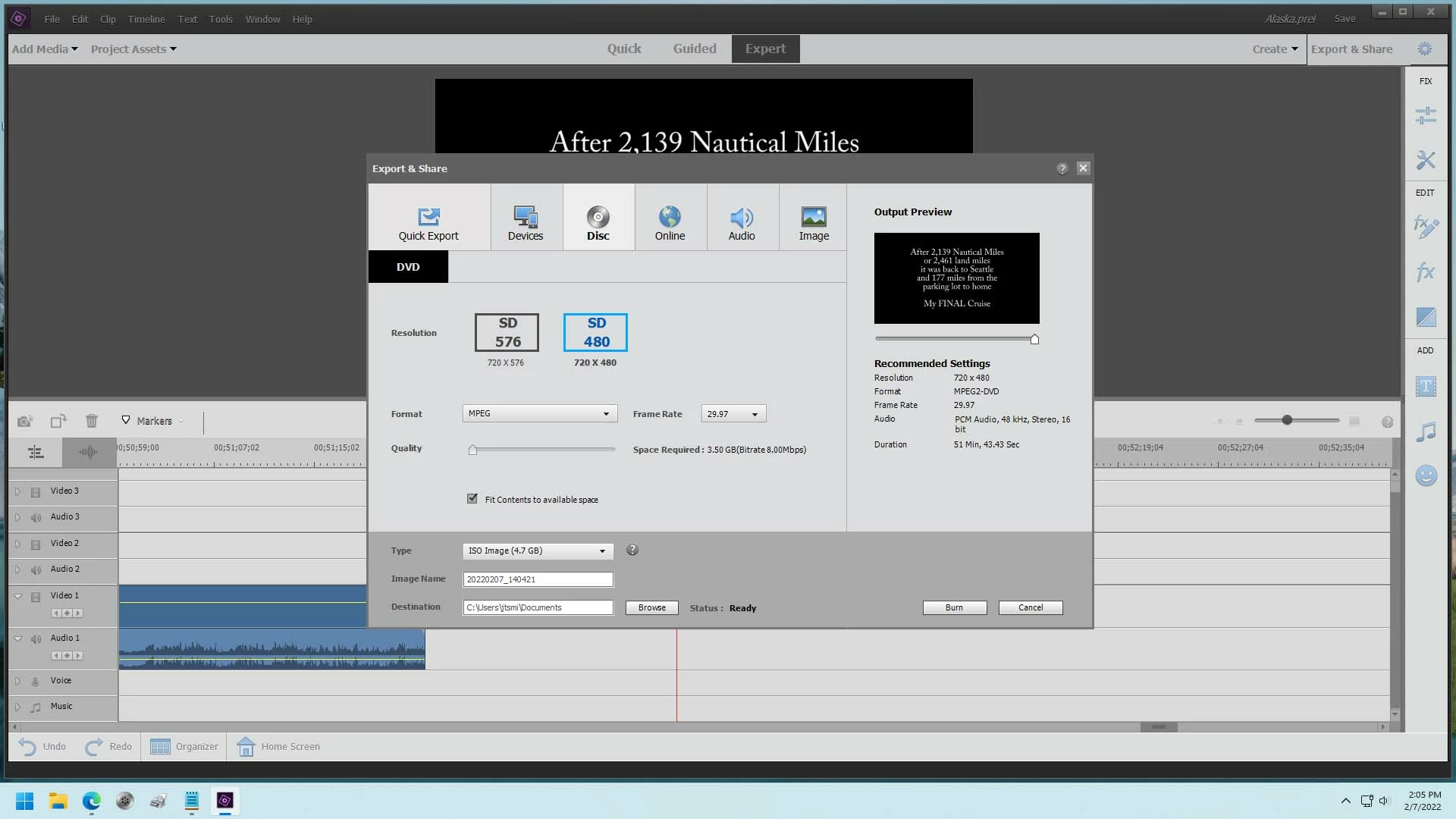Select the Devices export category
1456x819 pixels.
coord(526,223)
